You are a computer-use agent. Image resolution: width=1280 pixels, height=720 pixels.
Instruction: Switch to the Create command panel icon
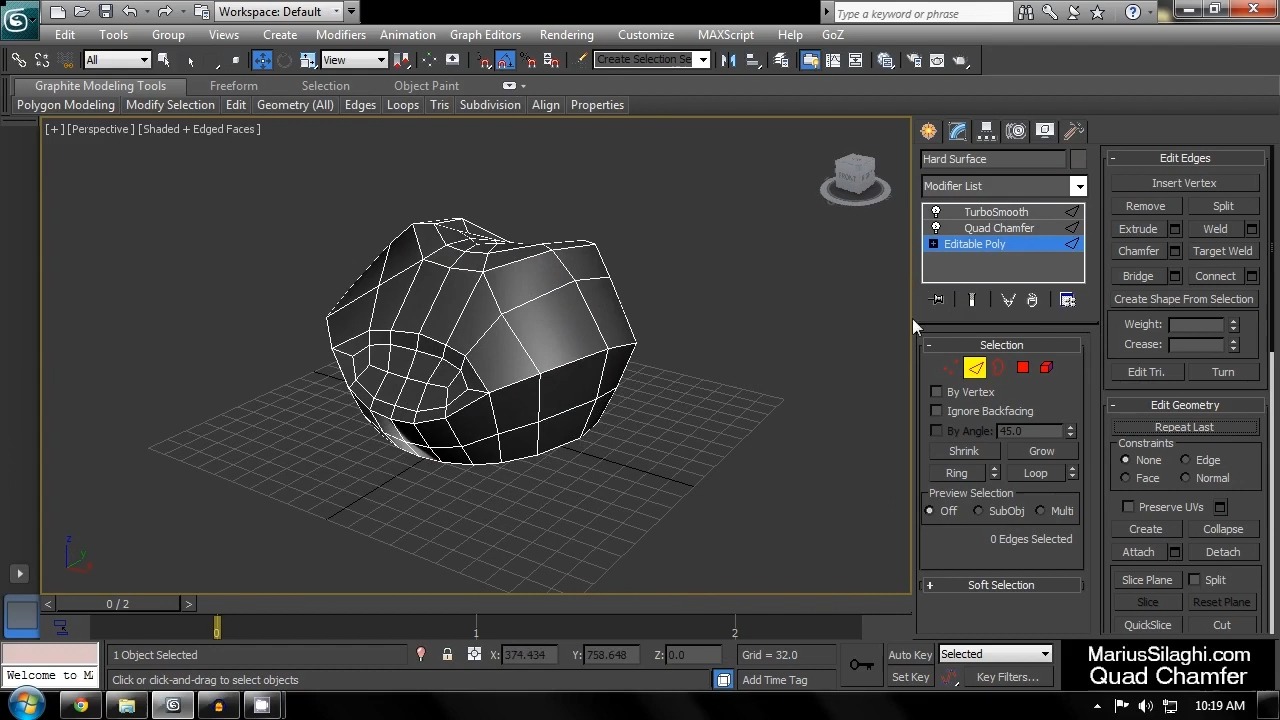pyautogui.click(x=928, y=130)
